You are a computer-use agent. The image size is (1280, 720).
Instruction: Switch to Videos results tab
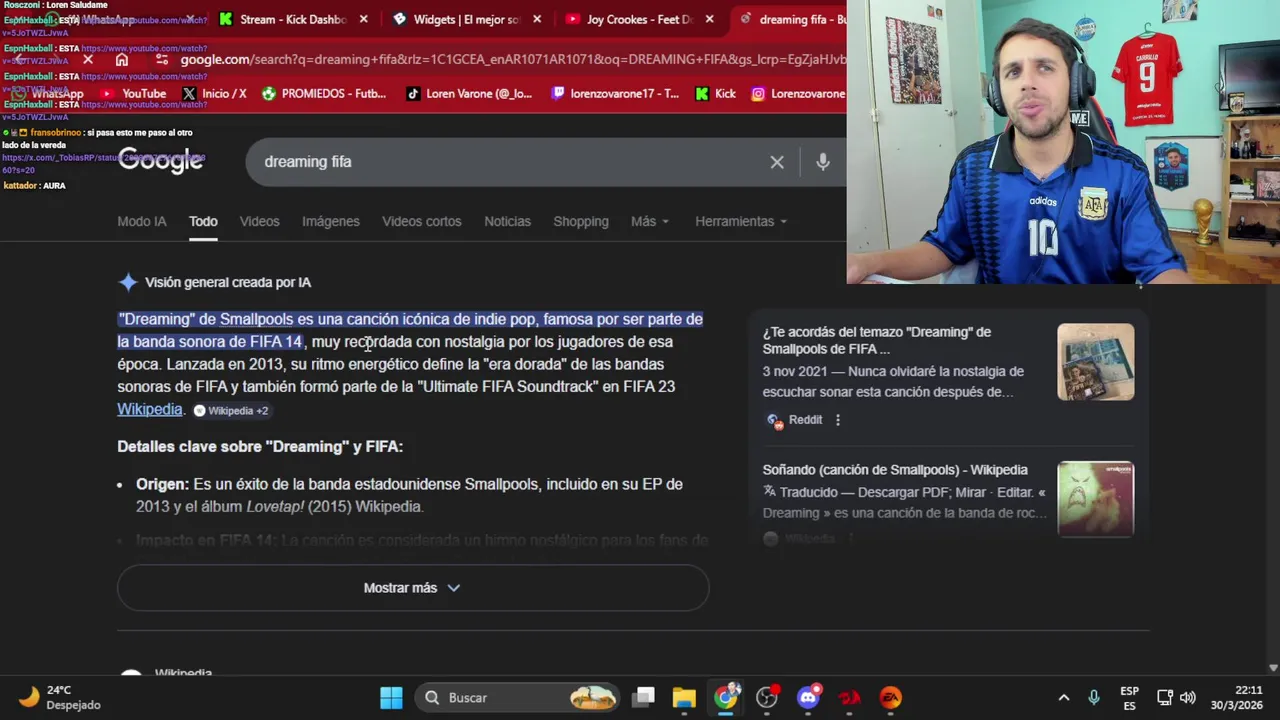pos(259,221)
